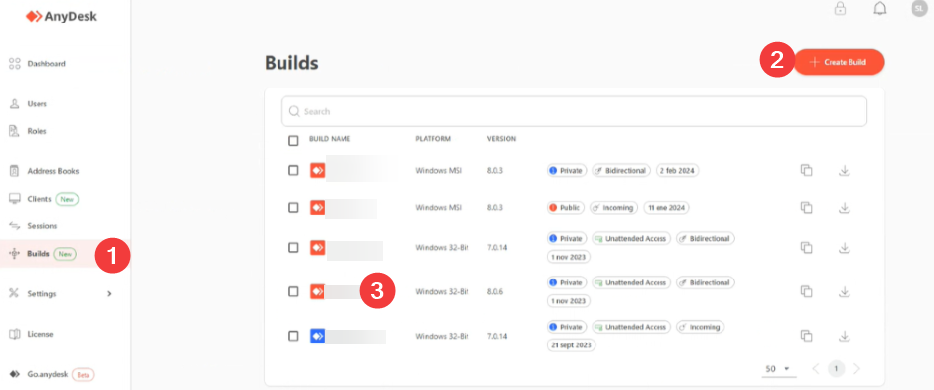The width and height of the screenshot is (934, 390).
Task: Open the notifications bell icon
Action: tap(879, 8)
